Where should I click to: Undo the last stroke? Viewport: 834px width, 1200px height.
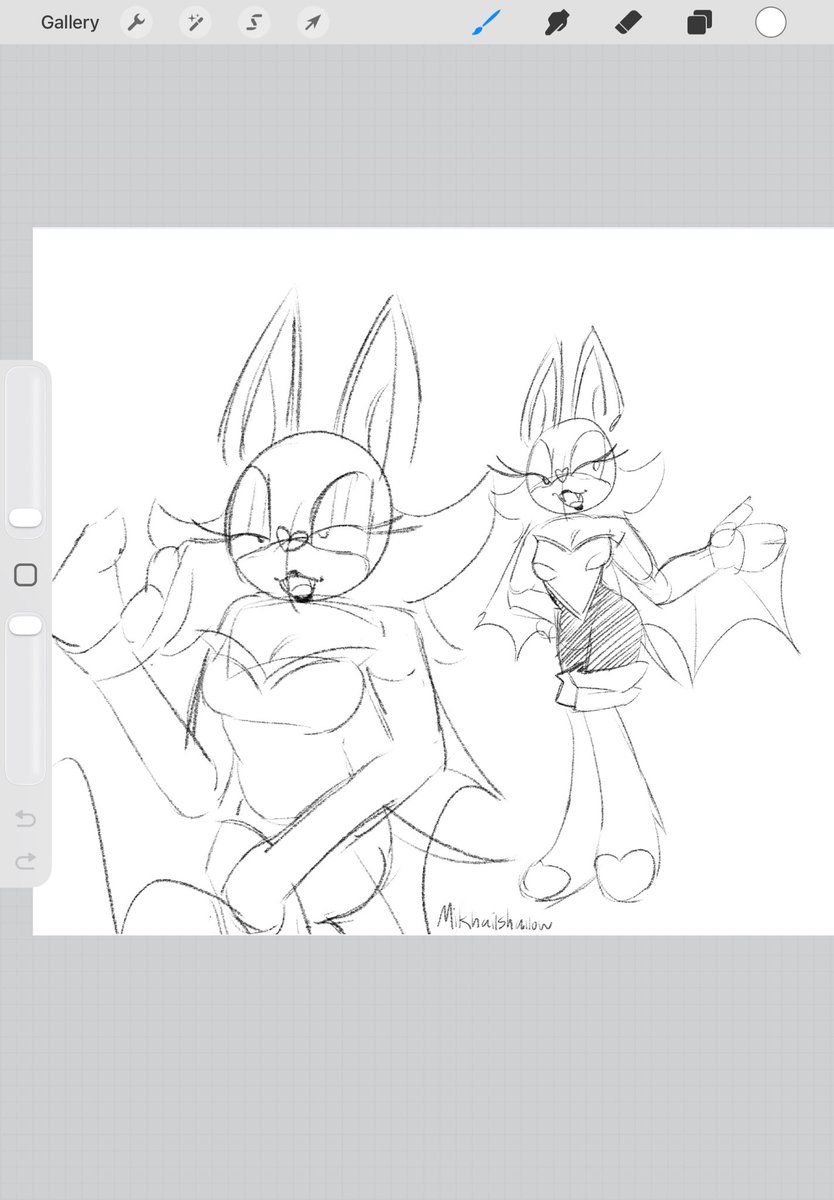[x=26, y=819]
